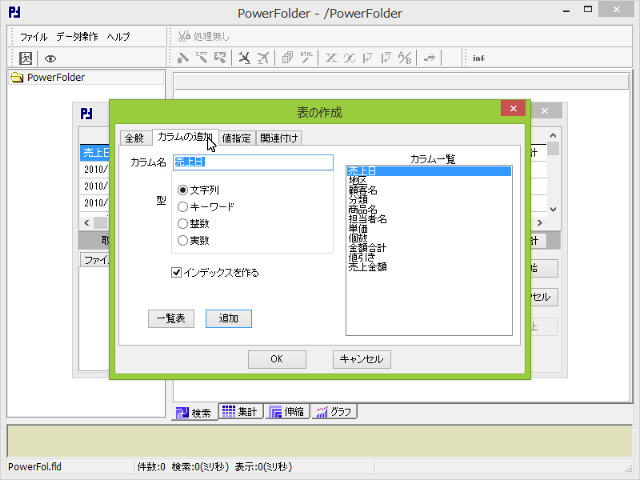
Task: Open the グラフ tab in main window
Action: coord(334,411)
